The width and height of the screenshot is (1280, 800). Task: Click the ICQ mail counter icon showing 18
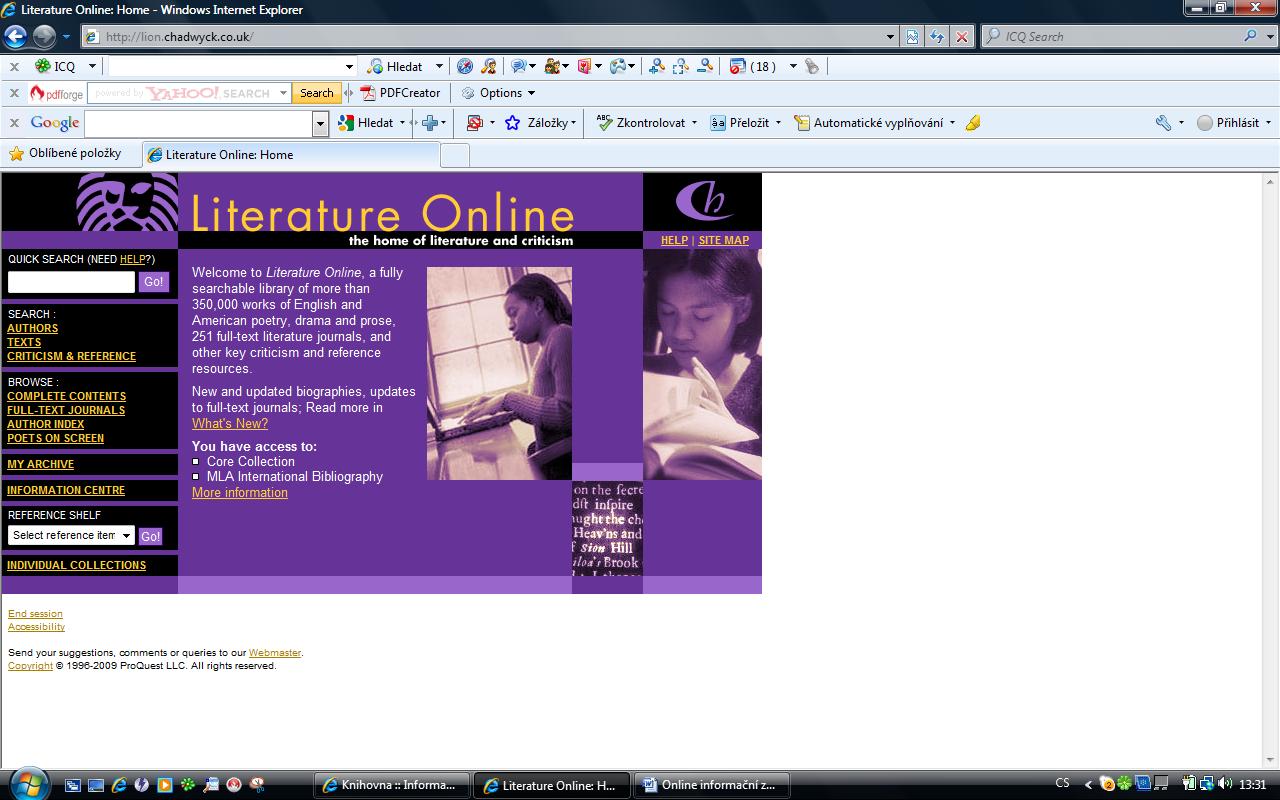754,66
